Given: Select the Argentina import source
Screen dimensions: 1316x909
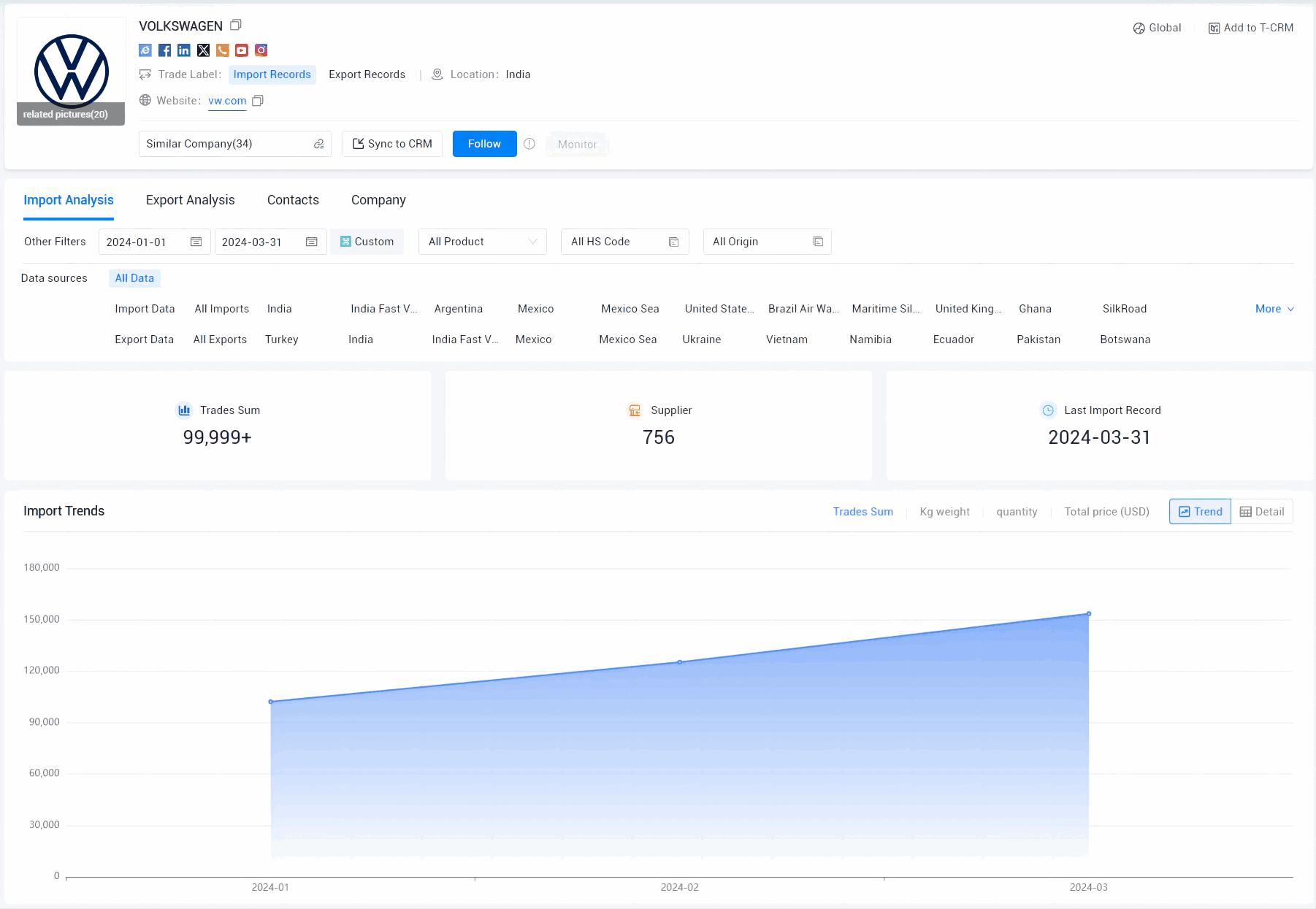Looking at the screenshot, I should click(458, 309).
